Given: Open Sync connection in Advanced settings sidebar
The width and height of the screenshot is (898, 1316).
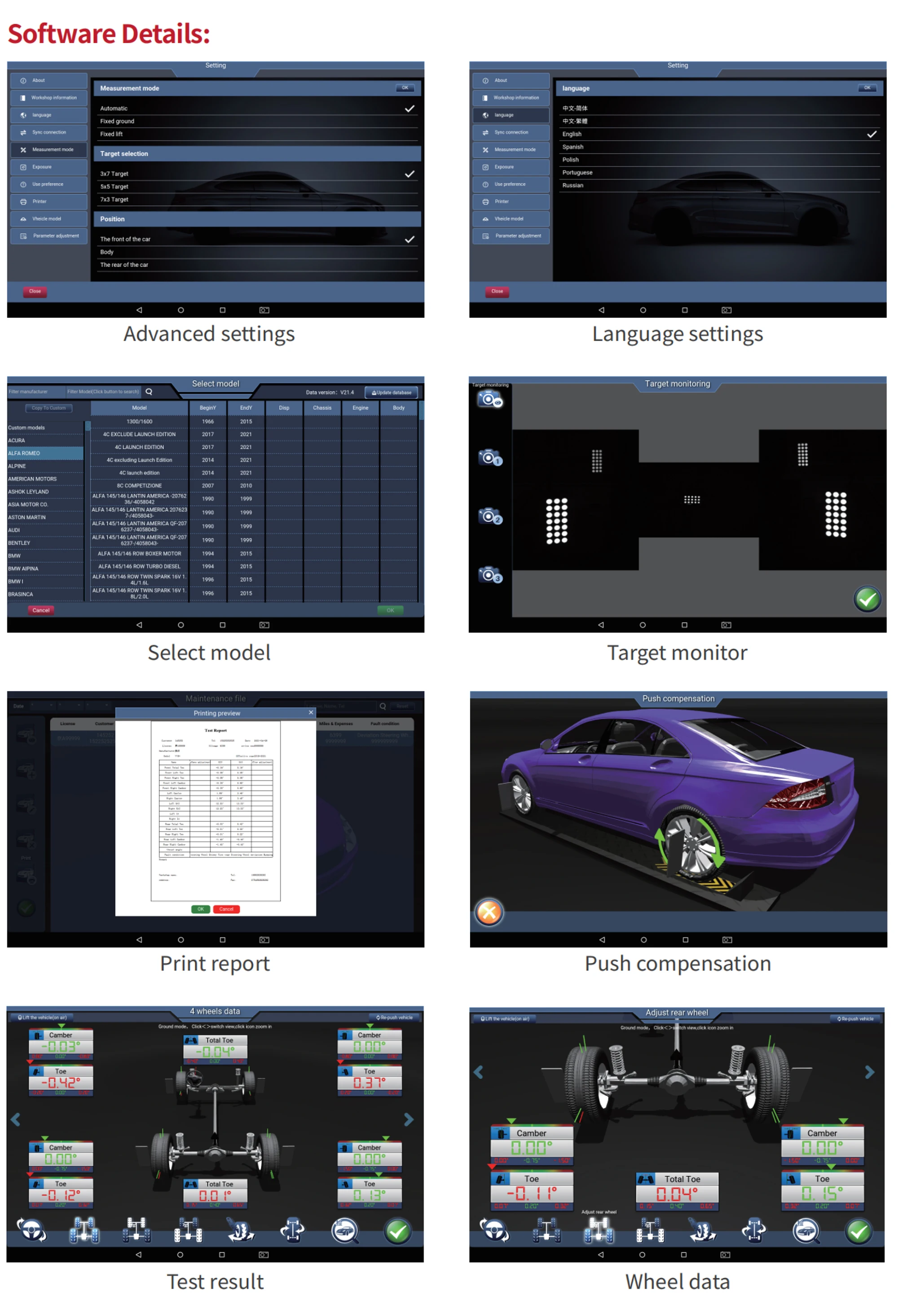Looking at the screenshot, I should coord(49,132).
